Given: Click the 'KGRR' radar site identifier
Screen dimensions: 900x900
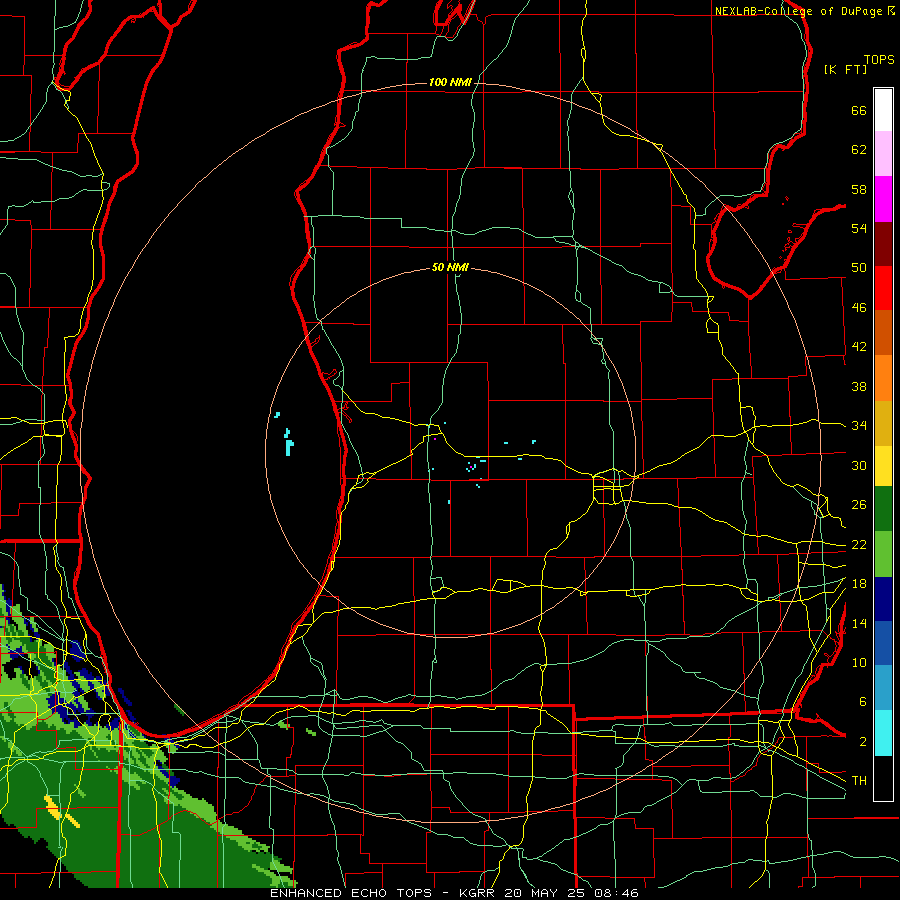Looking at the screenshot, I should pyautogui.click(x=477, y=893).
